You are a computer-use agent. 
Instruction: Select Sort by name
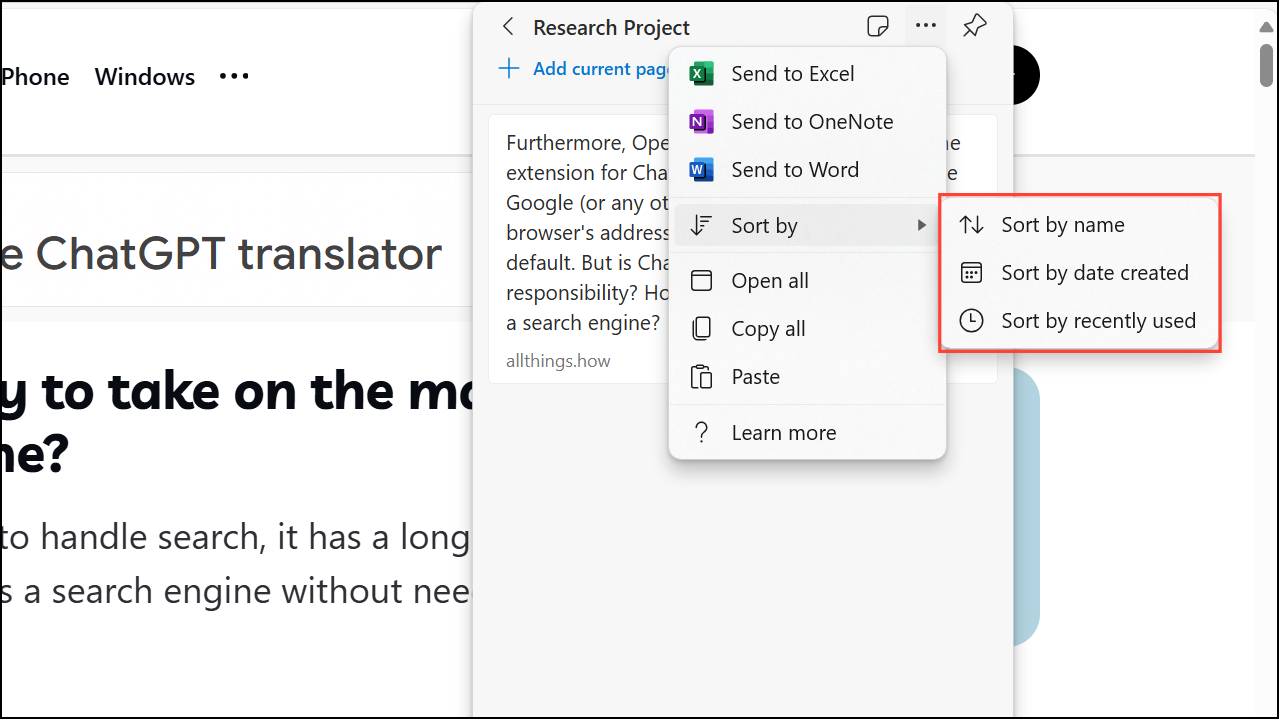coord(1062,225)
